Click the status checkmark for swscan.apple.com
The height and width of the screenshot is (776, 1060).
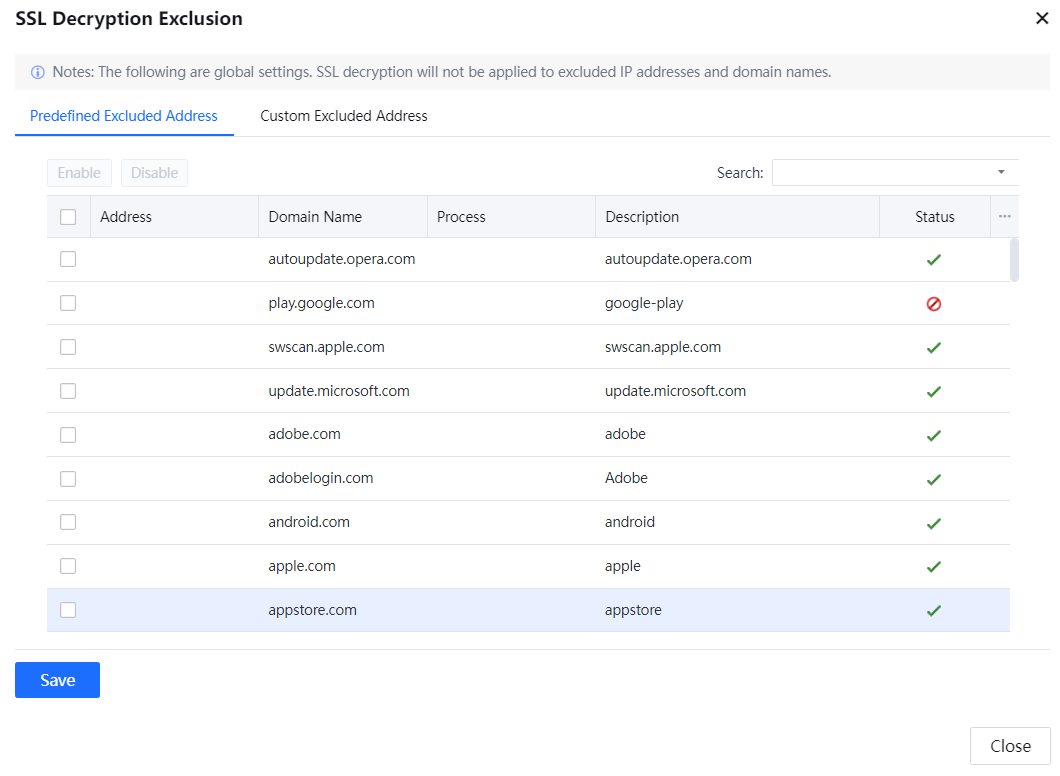pos(934,348)
